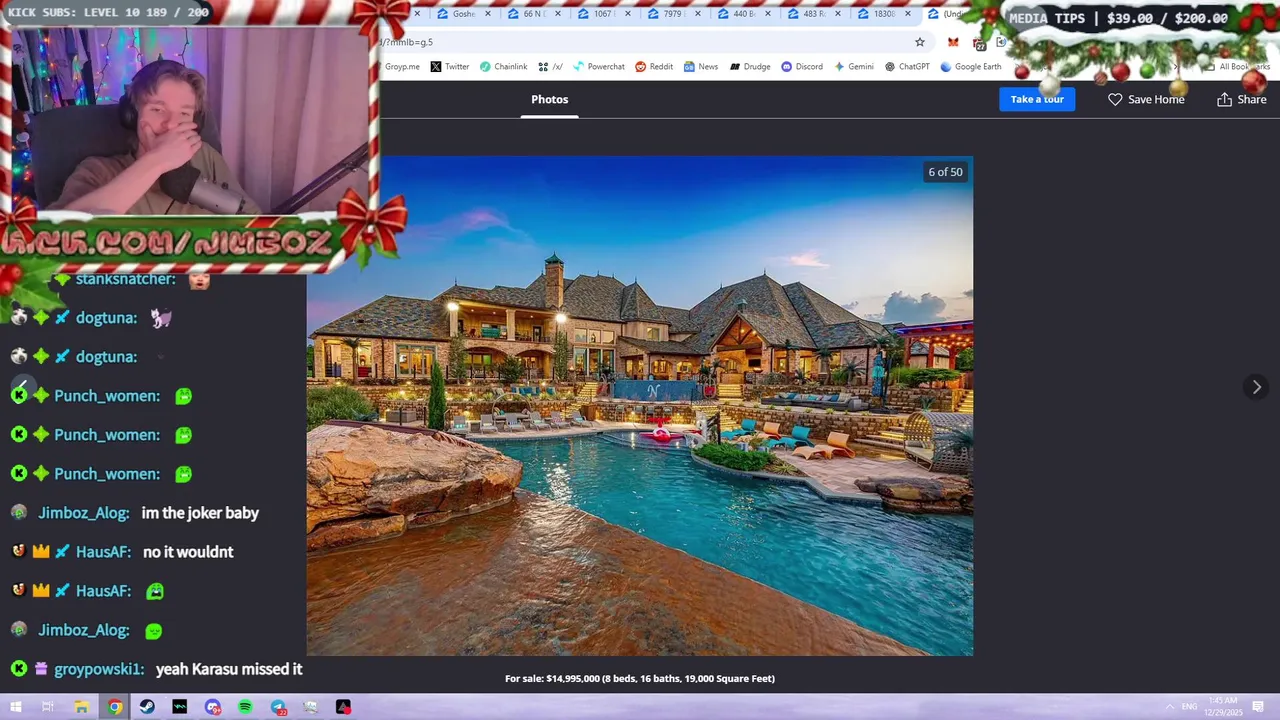Bookmark this page with the star icon
This screenshot has height=720, width=1280.
coord(920,42)
